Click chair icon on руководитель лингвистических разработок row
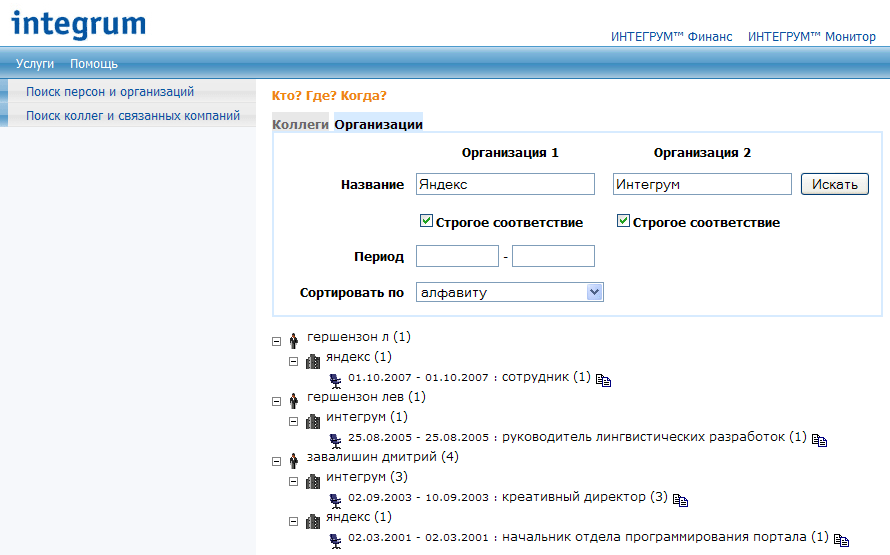 [x=335, y=441]
